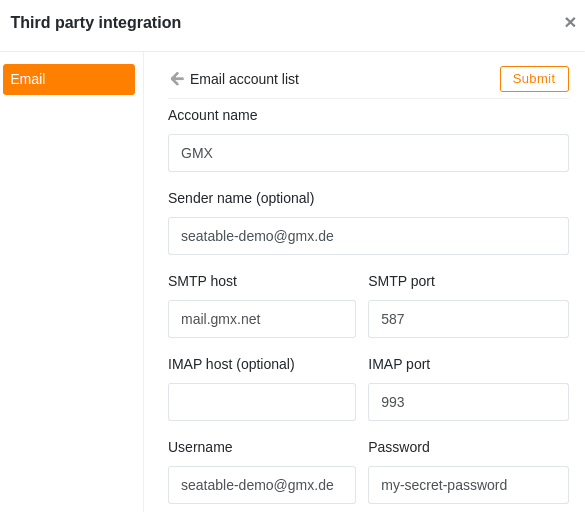Click the IMAP port field showing 993
The width and height of the screenshot is (585, 512).
pyautogui.click(x=468, y=402)
